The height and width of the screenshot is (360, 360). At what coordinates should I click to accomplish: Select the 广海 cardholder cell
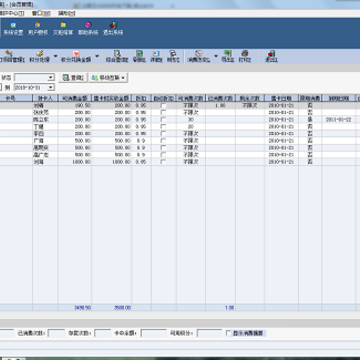45,141
